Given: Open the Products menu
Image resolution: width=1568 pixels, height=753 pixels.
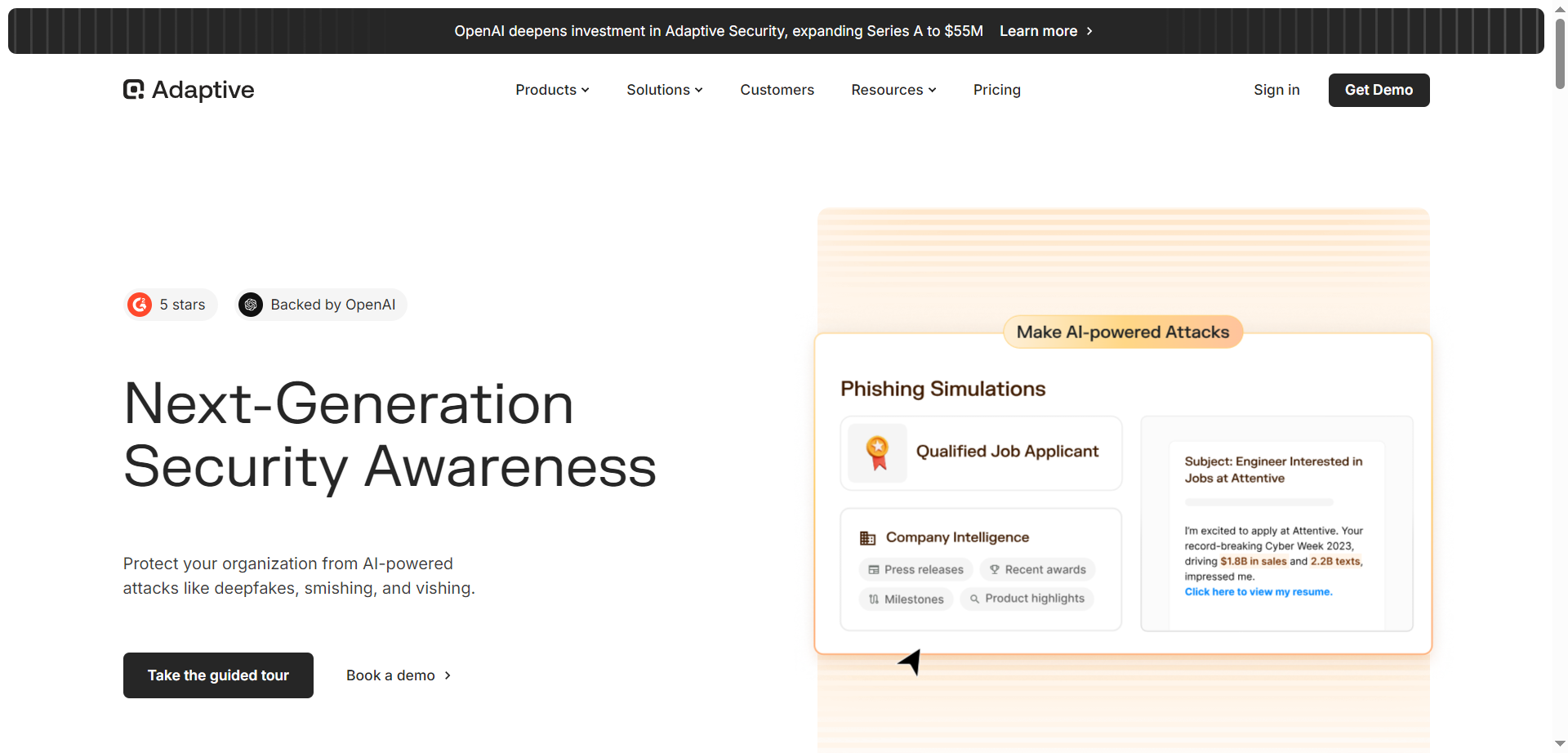Looking at the screenshot, I should (552, 90).
